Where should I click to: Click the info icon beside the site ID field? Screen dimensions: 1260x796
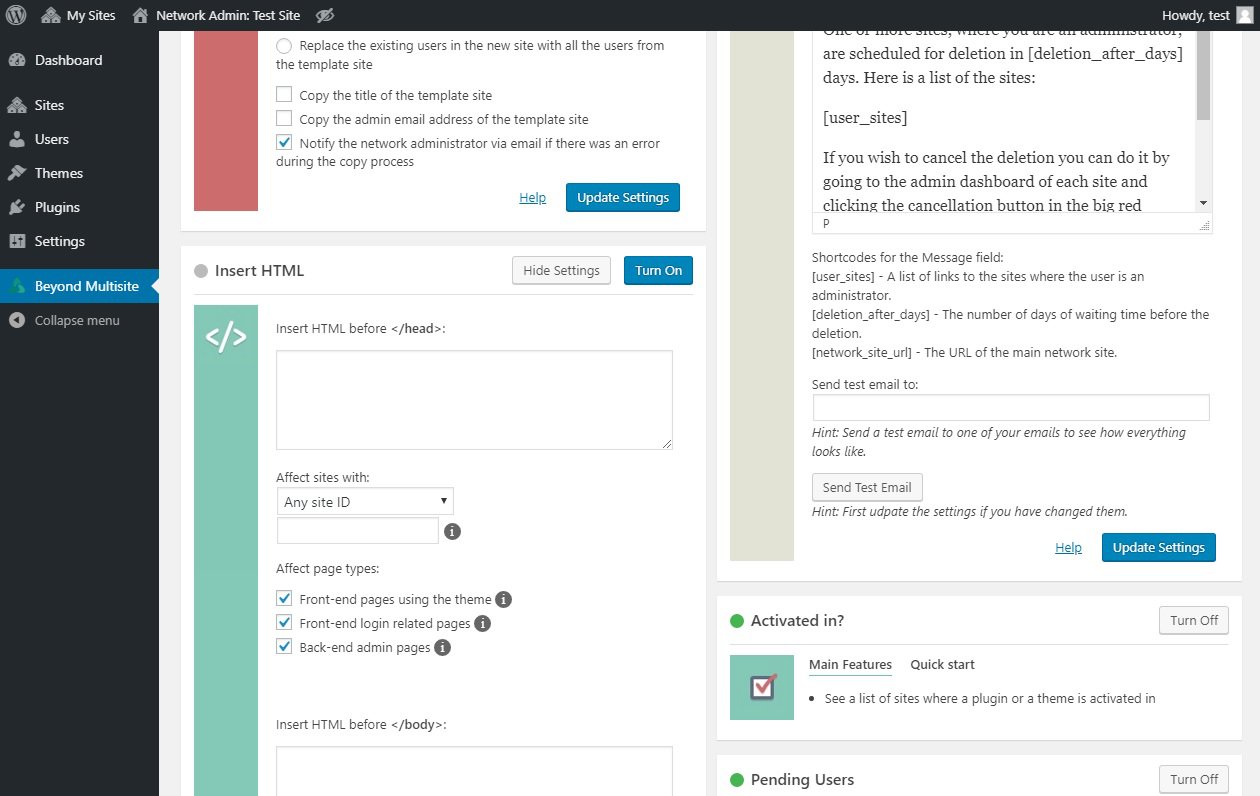(452, 531)
